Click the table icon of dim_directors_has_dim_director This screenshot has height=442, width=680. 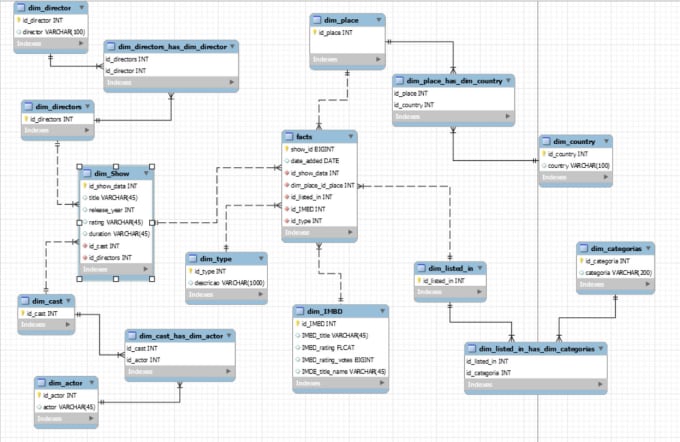coord(111,46)
